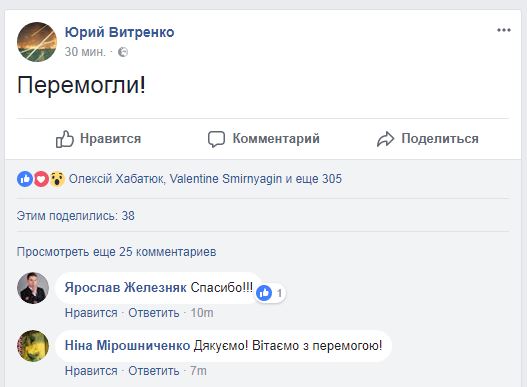Click the Wow emoji reaction icon
Image resolution: width=527 pixels, height=387 pixels.
57,179
